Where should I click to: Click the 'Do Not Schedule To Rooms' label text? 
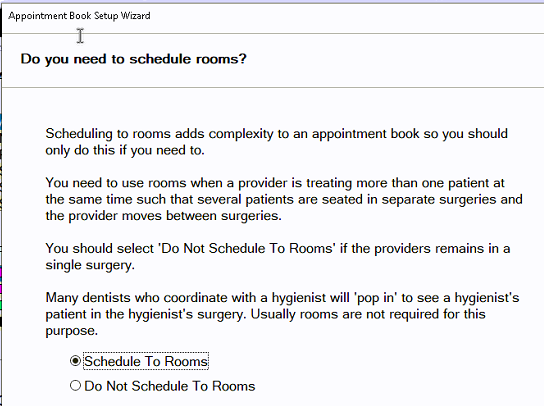click(x=170, y=386)
